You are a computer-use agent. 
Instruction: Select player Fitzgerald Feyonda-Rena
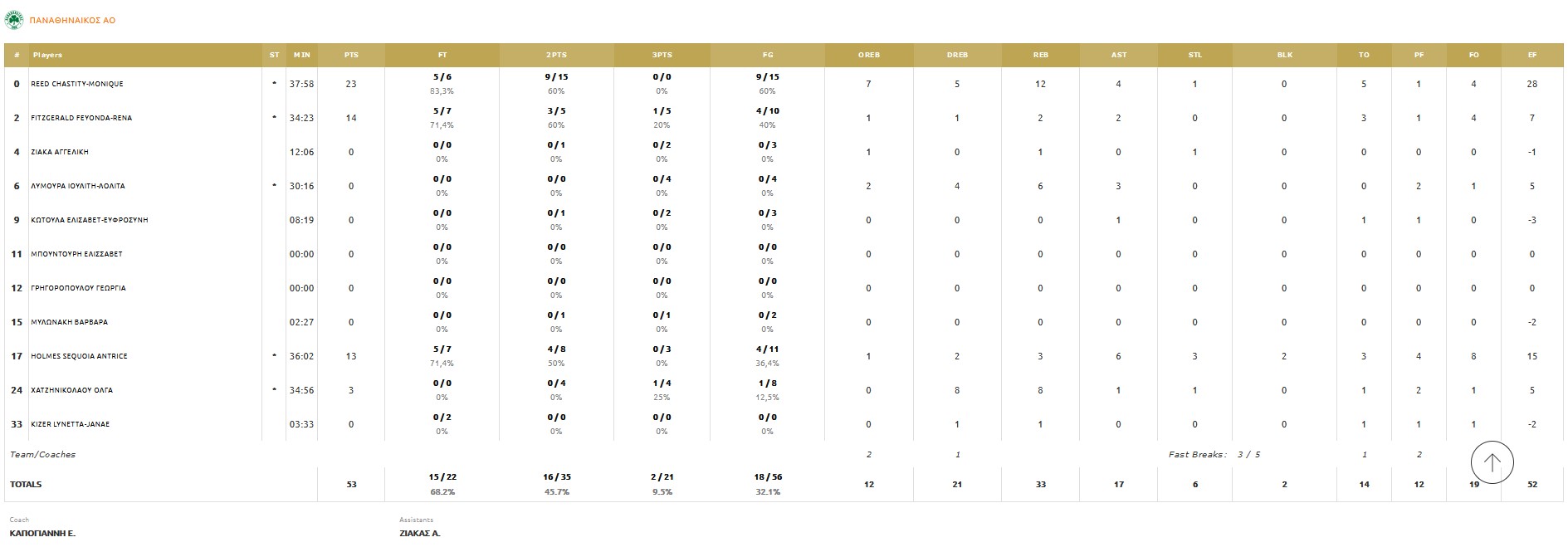click(81, 118)
